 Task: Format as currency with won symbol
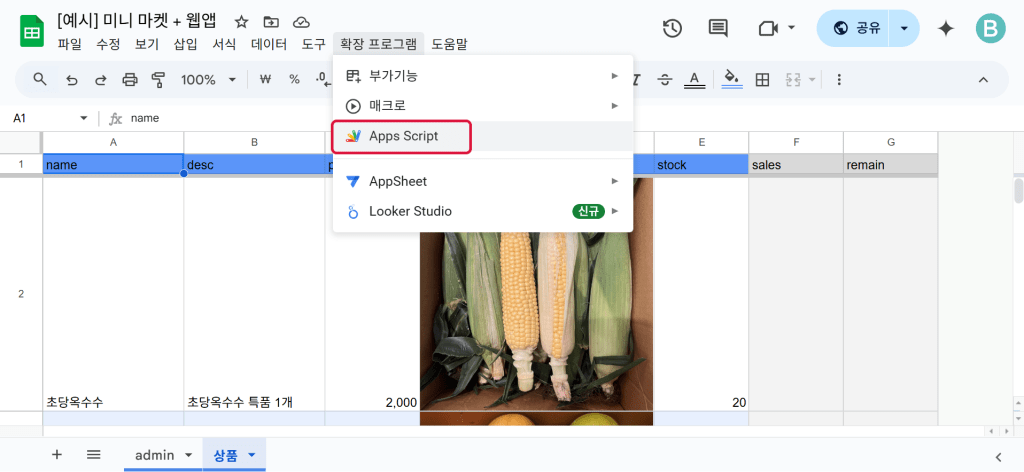[265, 80]
